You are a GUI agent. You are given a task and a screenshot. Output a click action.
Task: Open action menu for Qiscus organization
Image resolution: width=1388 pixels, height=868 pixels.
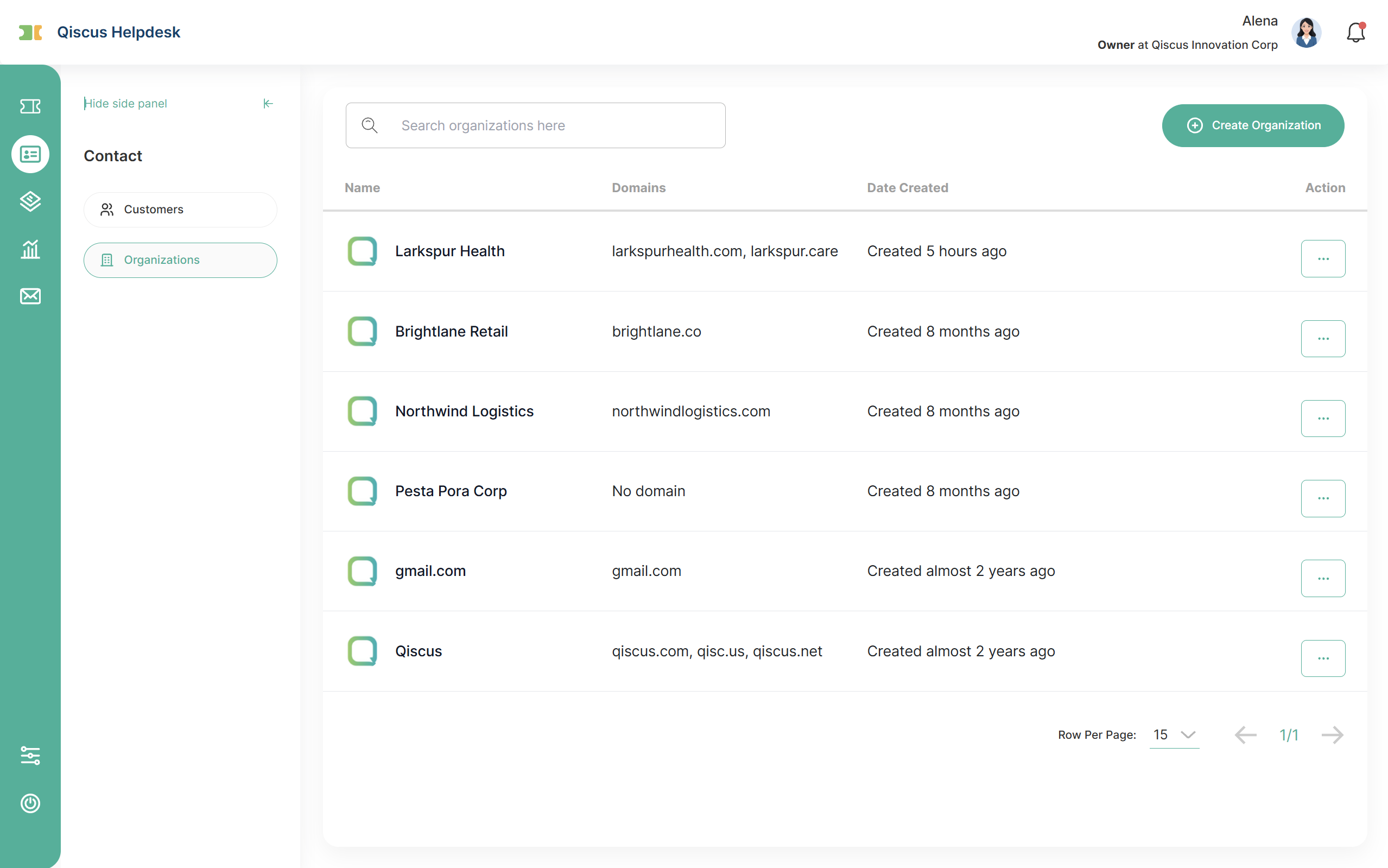[x=1323, y=658]
